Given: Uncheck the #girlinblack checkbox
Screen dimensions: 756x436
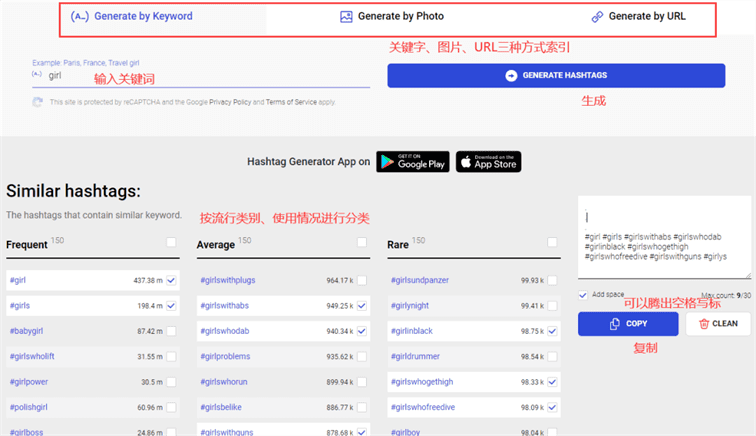Looking at the screenshot, I should [552, 331].
